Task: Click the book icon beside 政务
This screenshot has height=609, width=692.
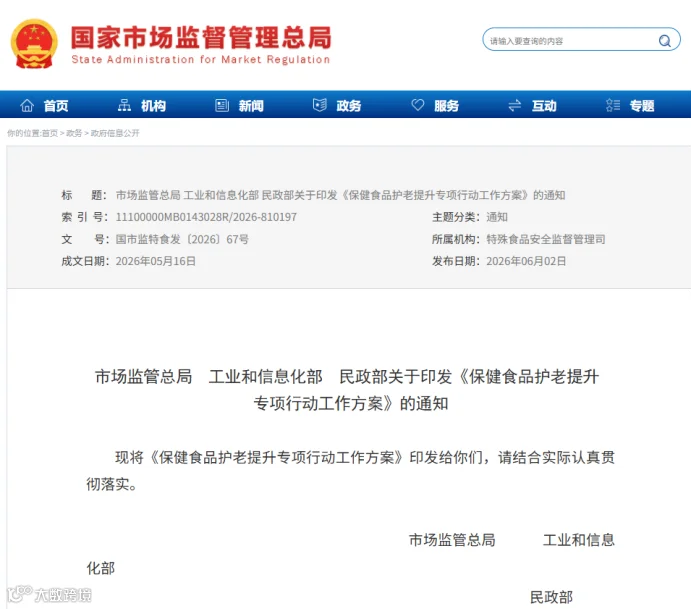Action: (x=320, y=105)
